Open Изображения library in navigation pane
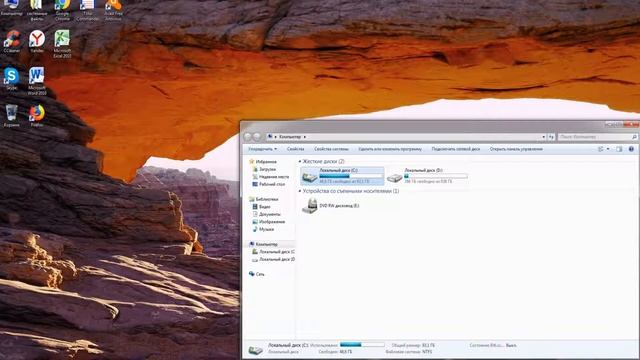This screenshot has width=640, height=360. click(x=268, y=222)
